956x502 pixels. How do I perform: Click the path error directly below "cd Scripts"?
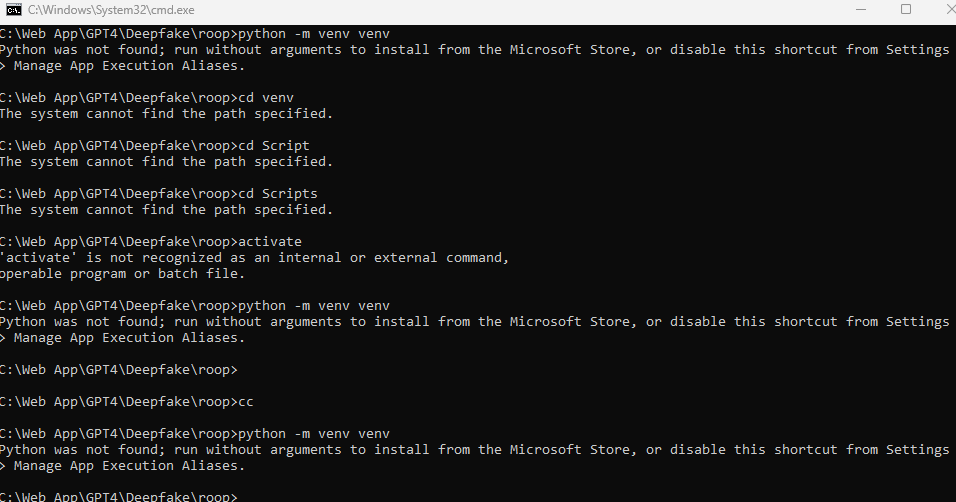[166, 209]
